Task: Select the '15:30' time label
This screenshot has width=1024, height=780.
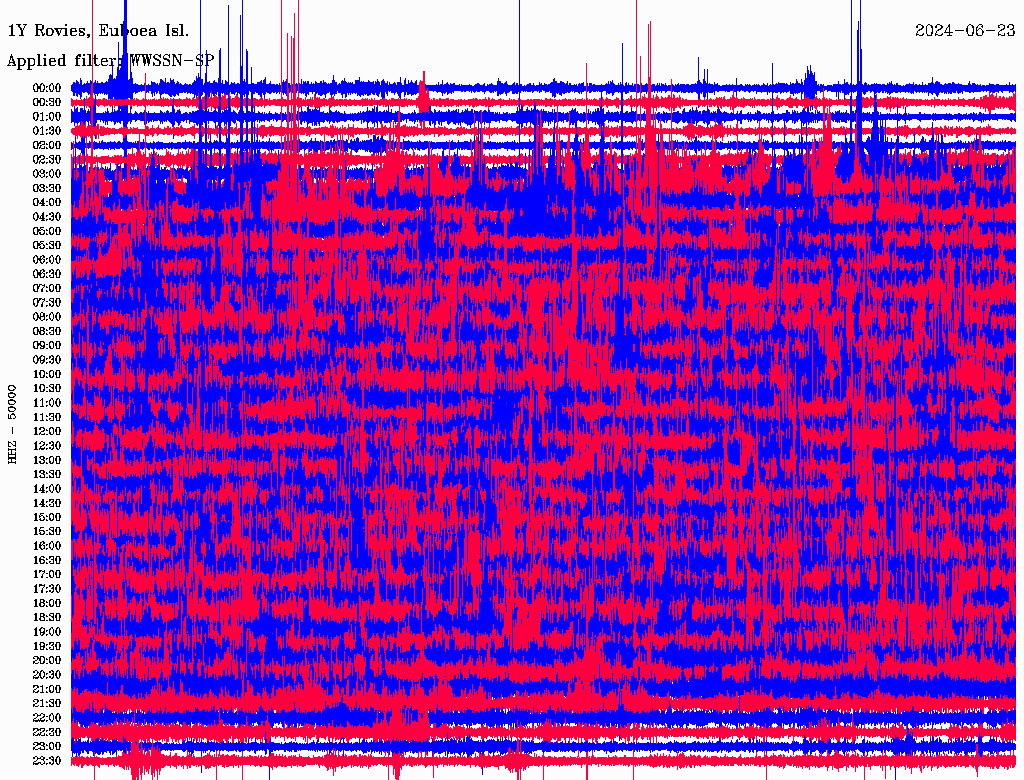Action: click(x=47, y=532)
